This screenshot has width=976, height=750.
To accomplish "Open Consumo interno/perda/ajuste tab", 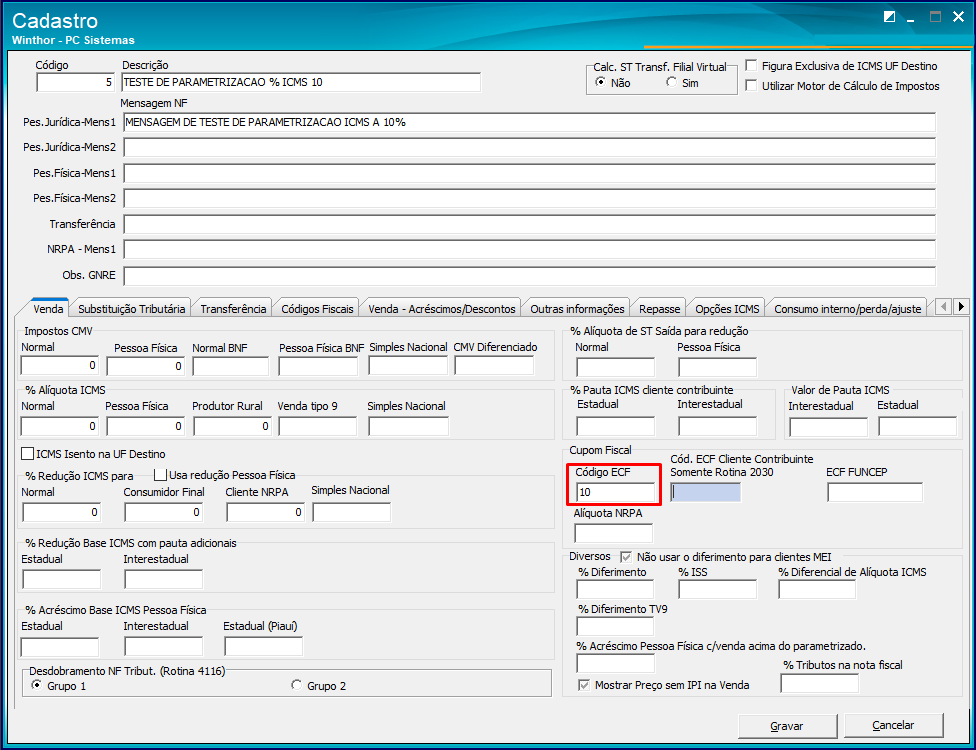I will 848,309.
